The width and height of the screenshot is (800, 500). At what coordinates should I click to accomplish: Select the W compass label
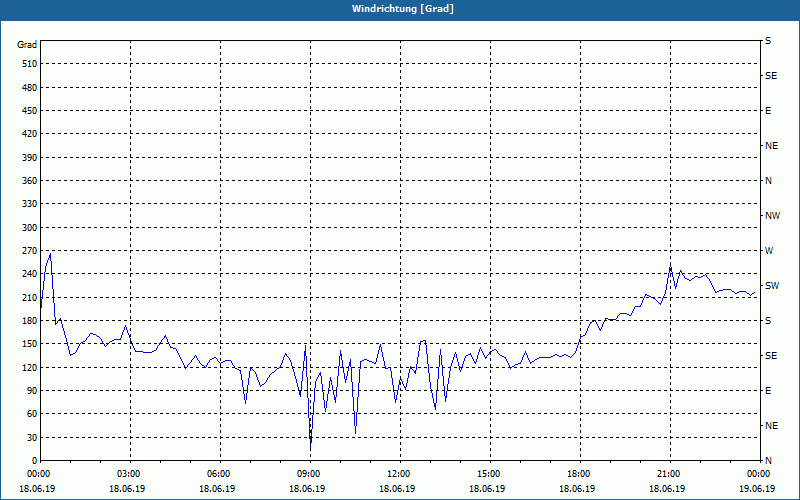pos(769,251)
